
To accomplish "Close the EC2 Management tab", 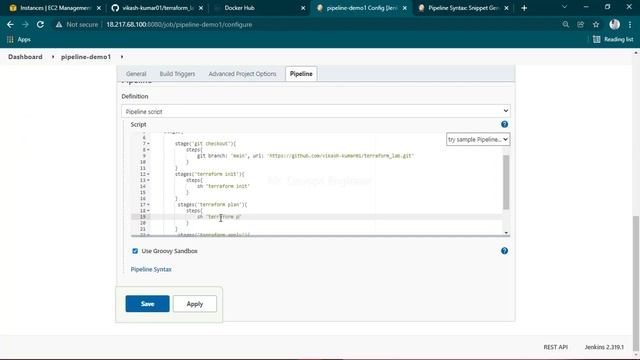I will [99, 8].
